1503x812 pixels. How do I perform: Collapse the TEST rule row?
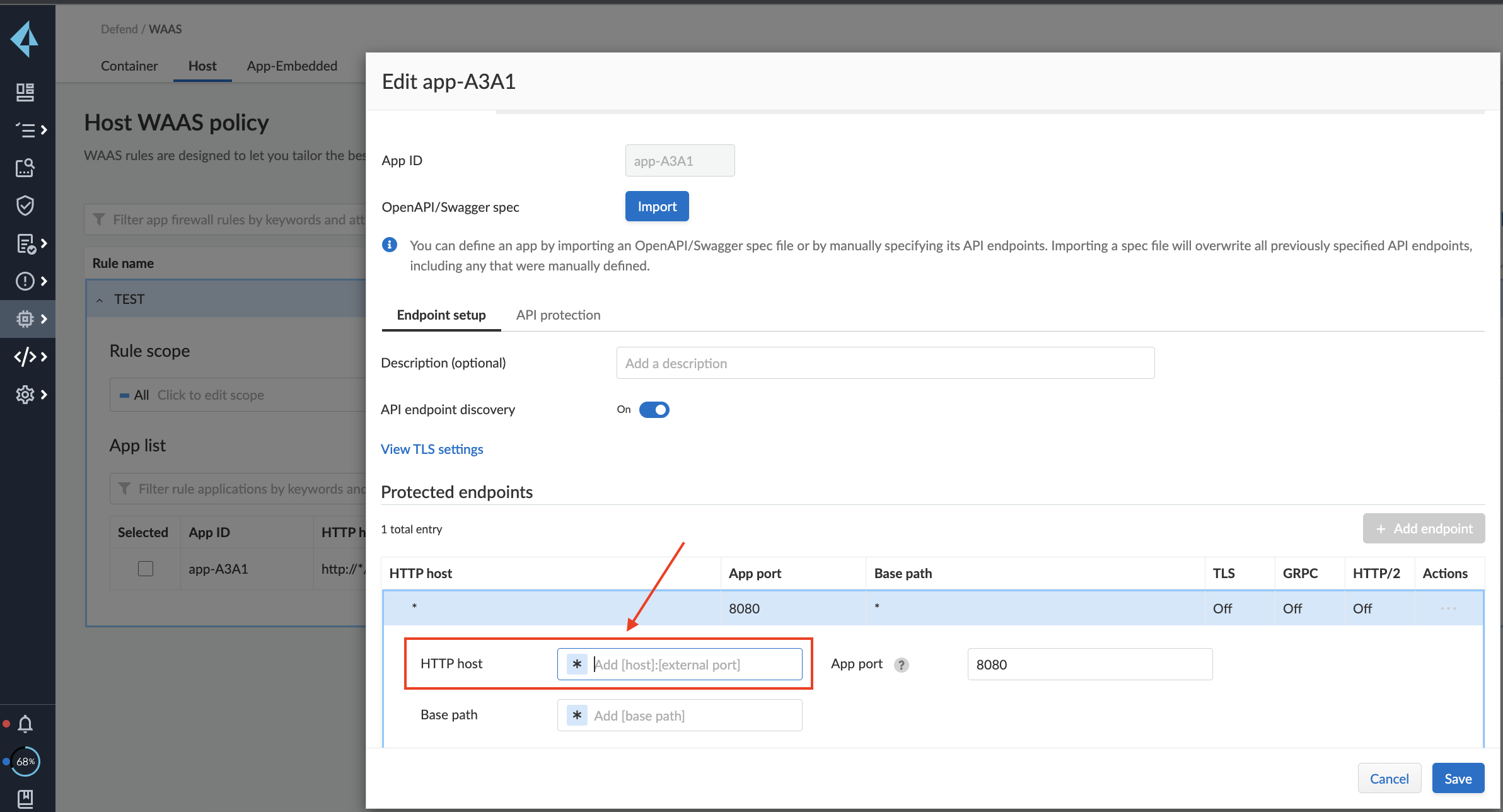(x=100, y=300)
